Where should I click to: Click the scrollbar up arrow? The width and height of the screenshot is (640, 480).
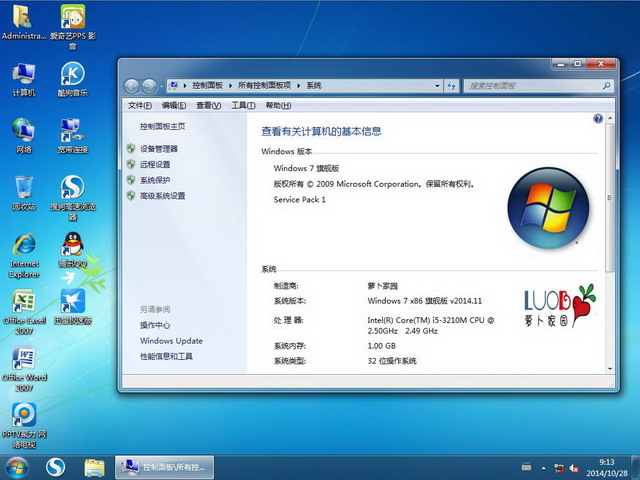(610, 118)
